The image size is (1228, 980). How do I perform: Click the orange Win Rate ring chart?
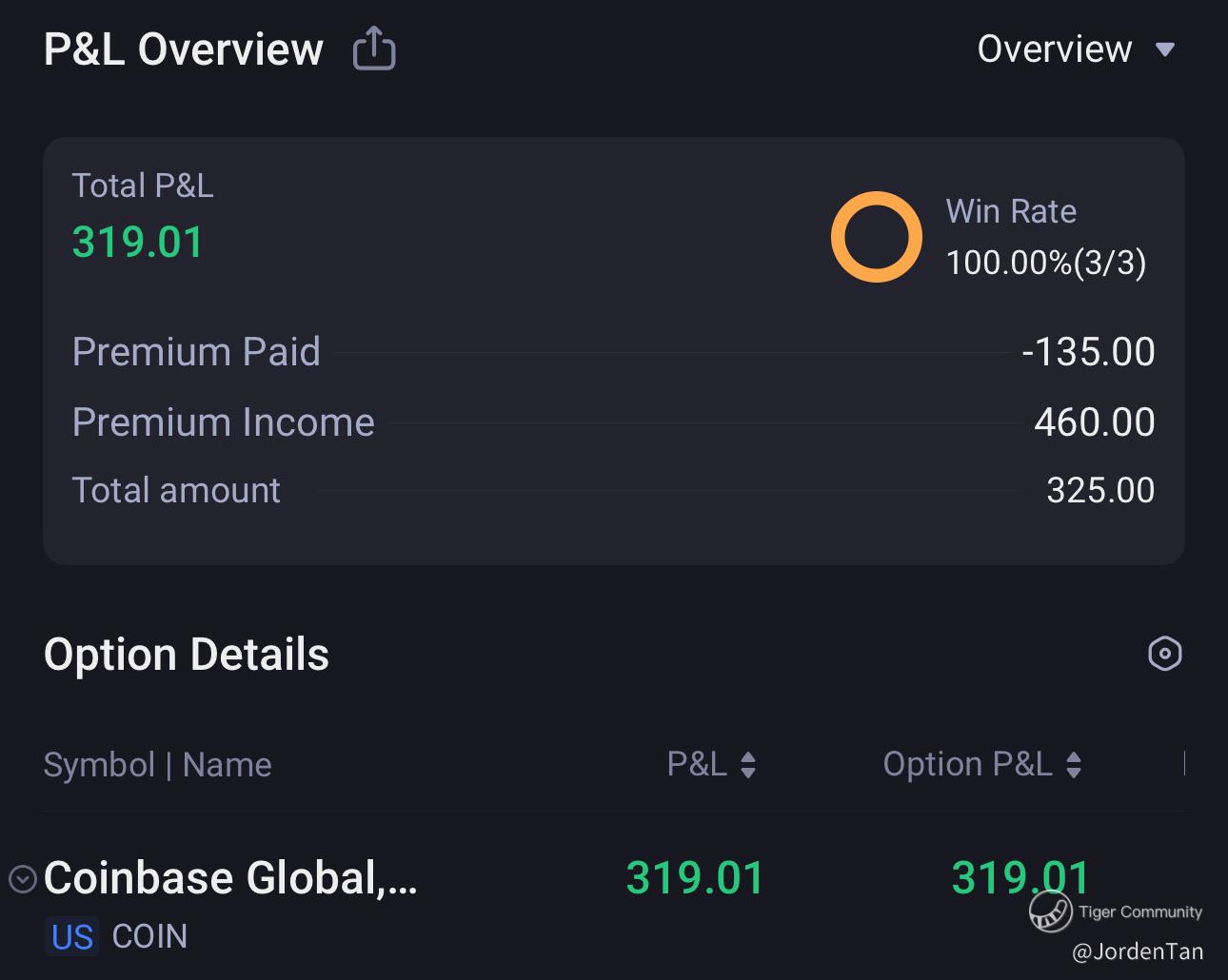[x=876, y=237]
